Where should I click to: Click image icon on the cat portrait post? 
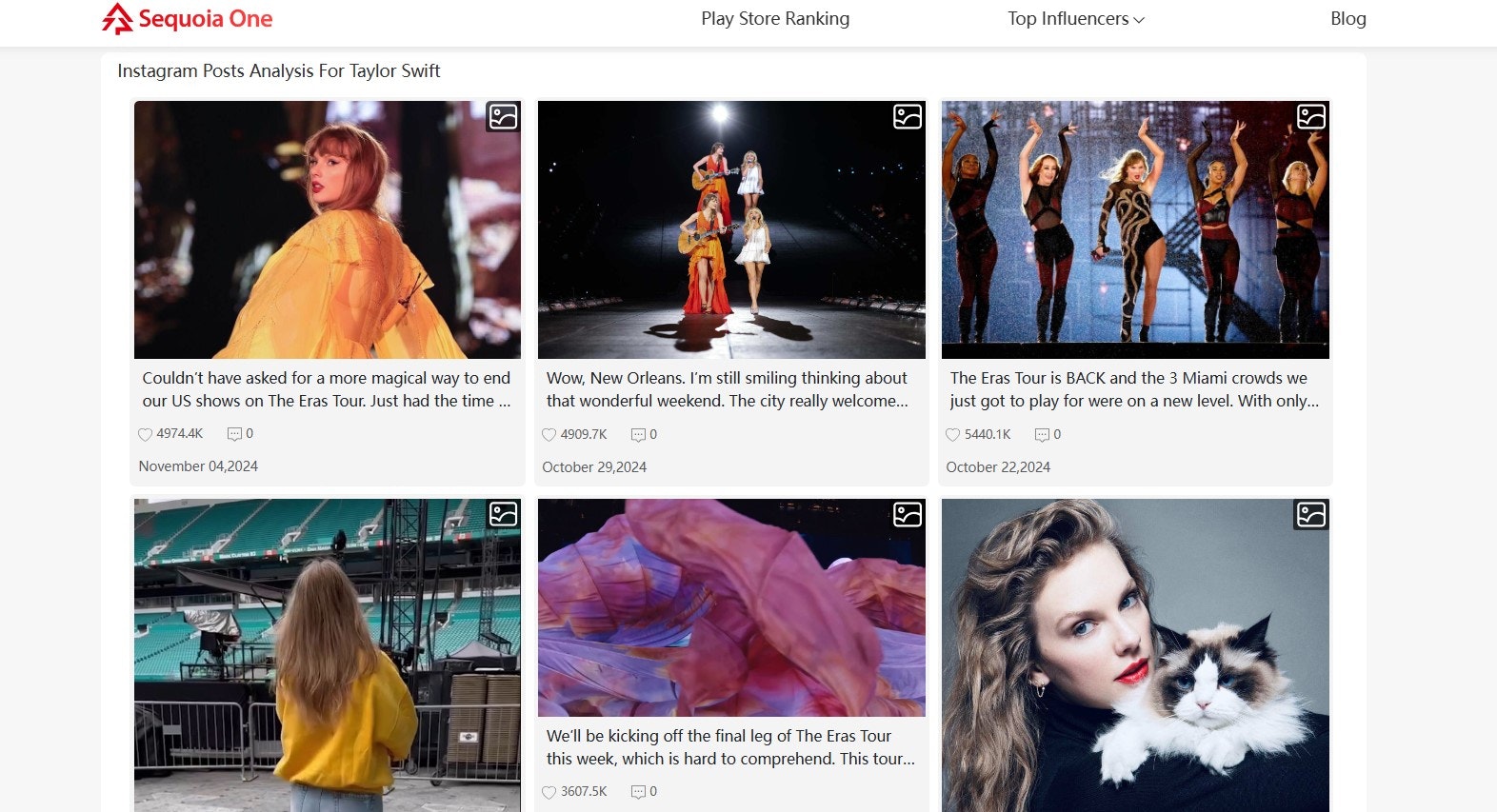[x=1311, y=515]
